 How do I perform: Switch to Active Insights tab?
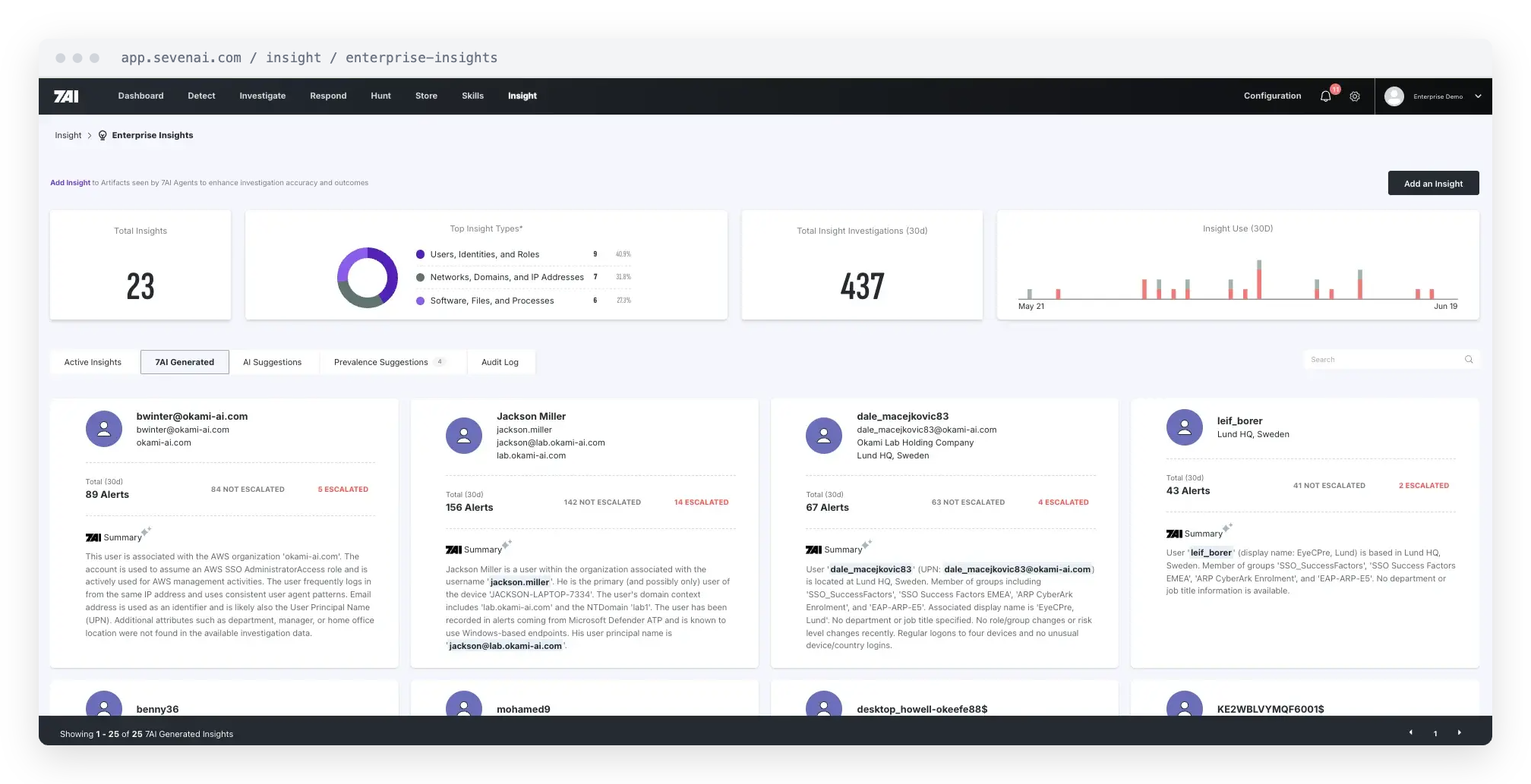click(93, 362)
